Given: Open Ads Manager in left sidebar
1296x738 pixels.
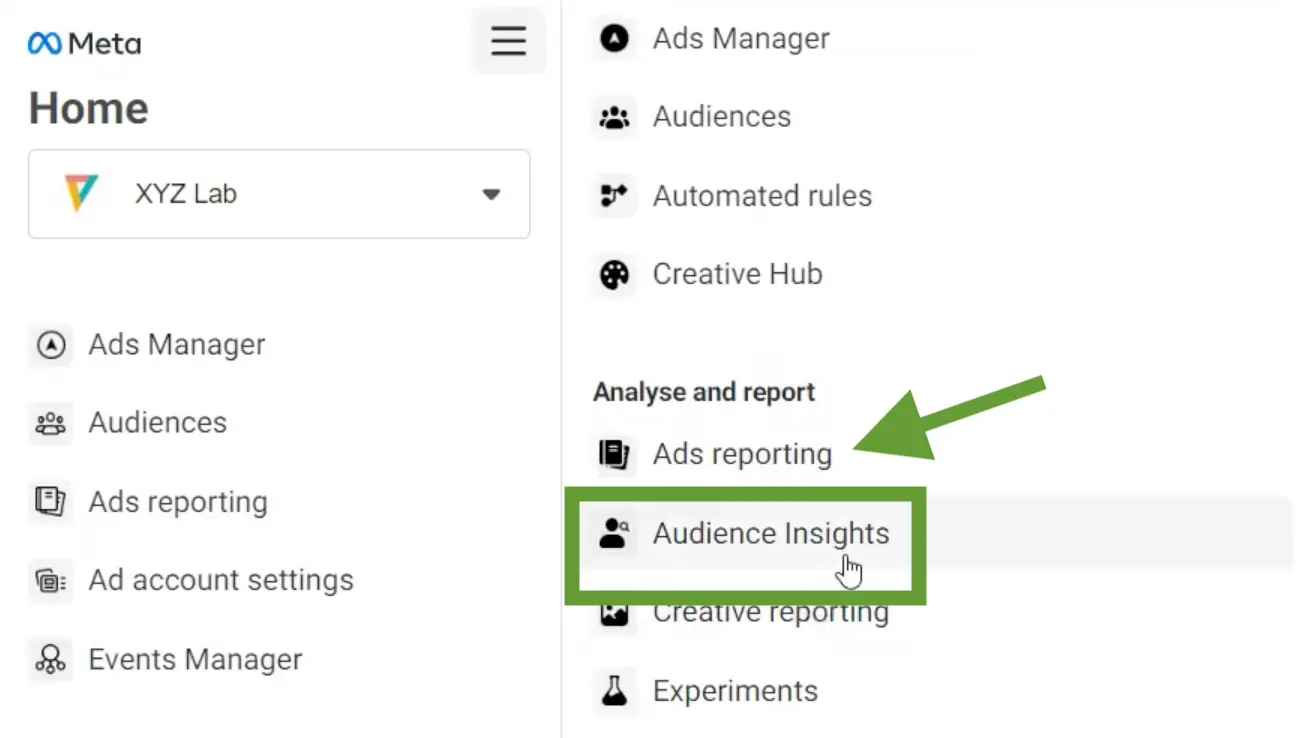Looking at the screenshot, I should click(x=176, y=345).
